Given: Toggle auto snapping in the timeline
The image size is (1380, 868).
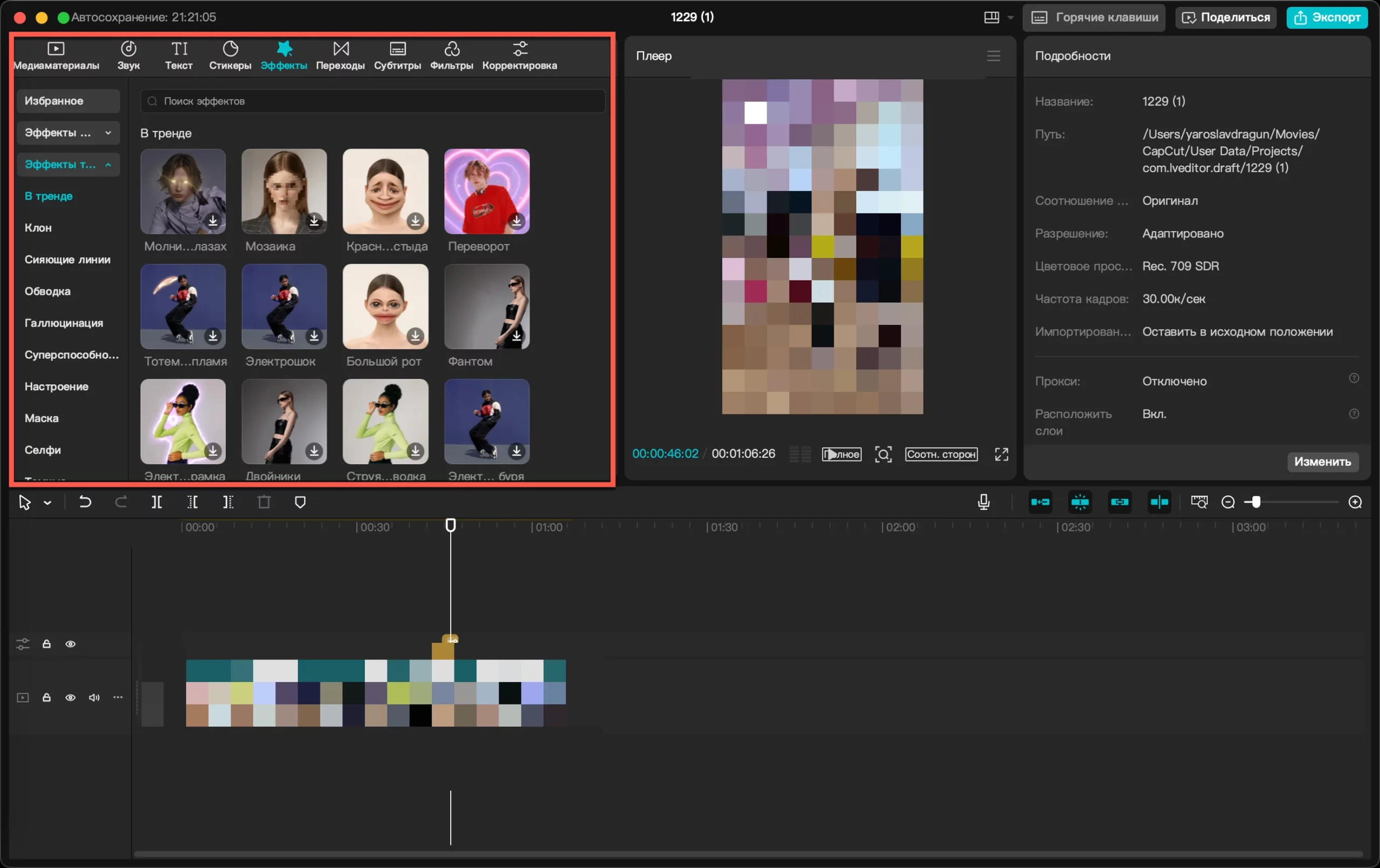Looking at the screenshot, I should [1080, 503].
